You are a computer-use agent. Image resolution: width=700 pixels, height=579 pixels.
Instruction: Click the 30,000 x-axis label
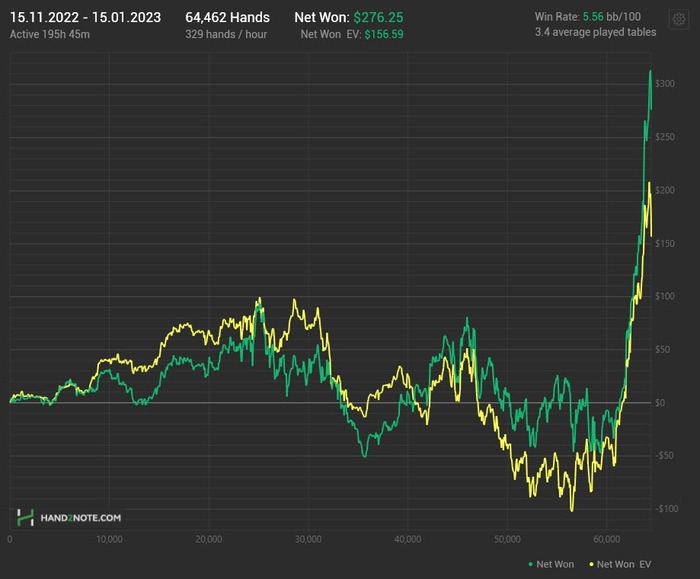[308, 539]
